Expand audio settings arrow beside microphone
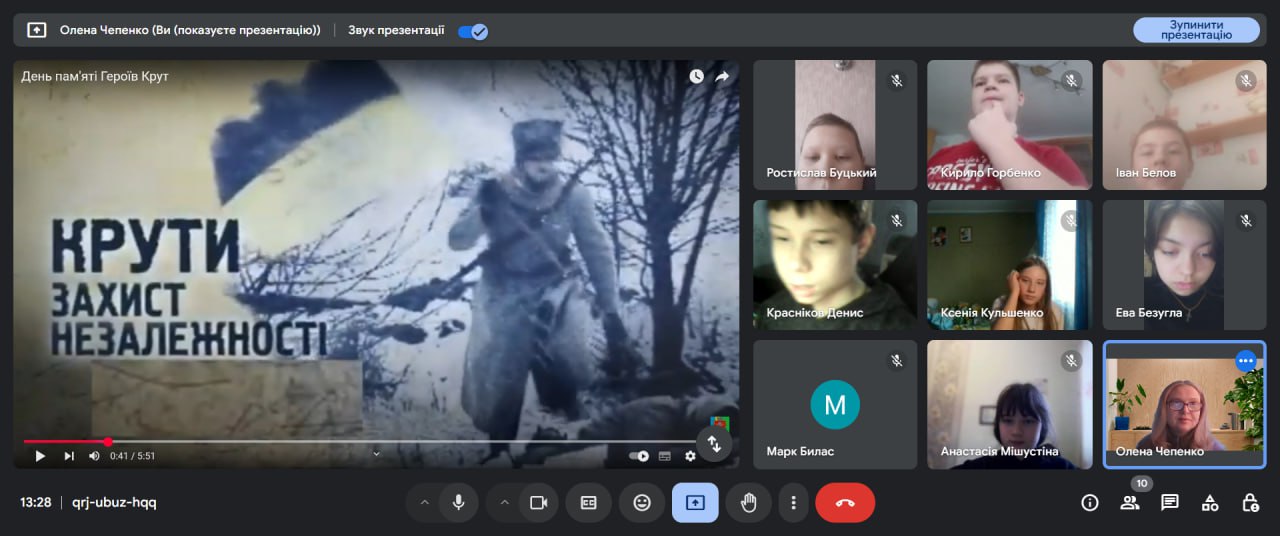 coord(424,503)
